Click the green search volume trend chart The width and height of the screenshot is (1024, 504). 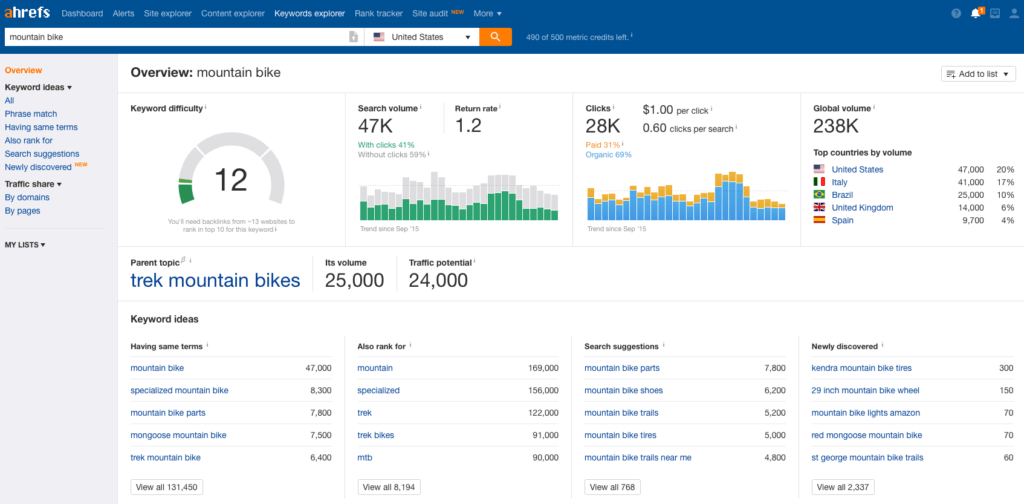(x=459, y=195)
